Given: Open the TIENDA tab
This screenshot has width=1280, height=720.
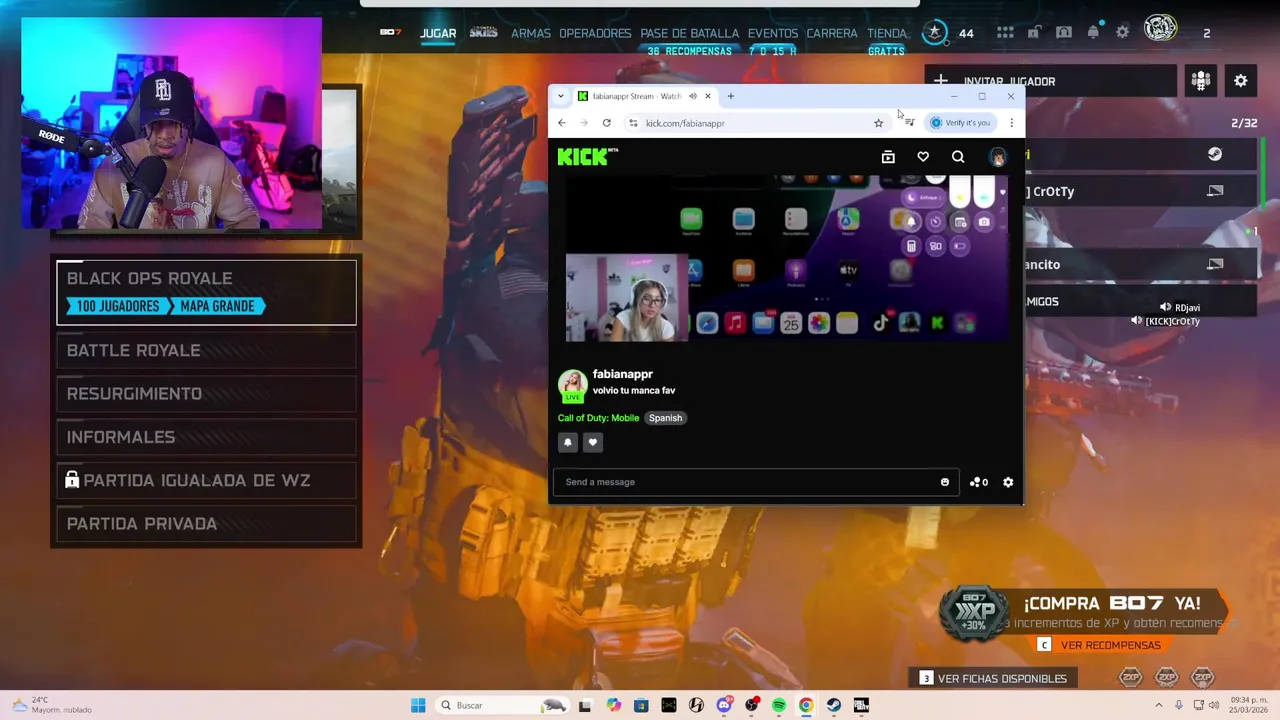Looking at the screenshot, I should (887, 33).
